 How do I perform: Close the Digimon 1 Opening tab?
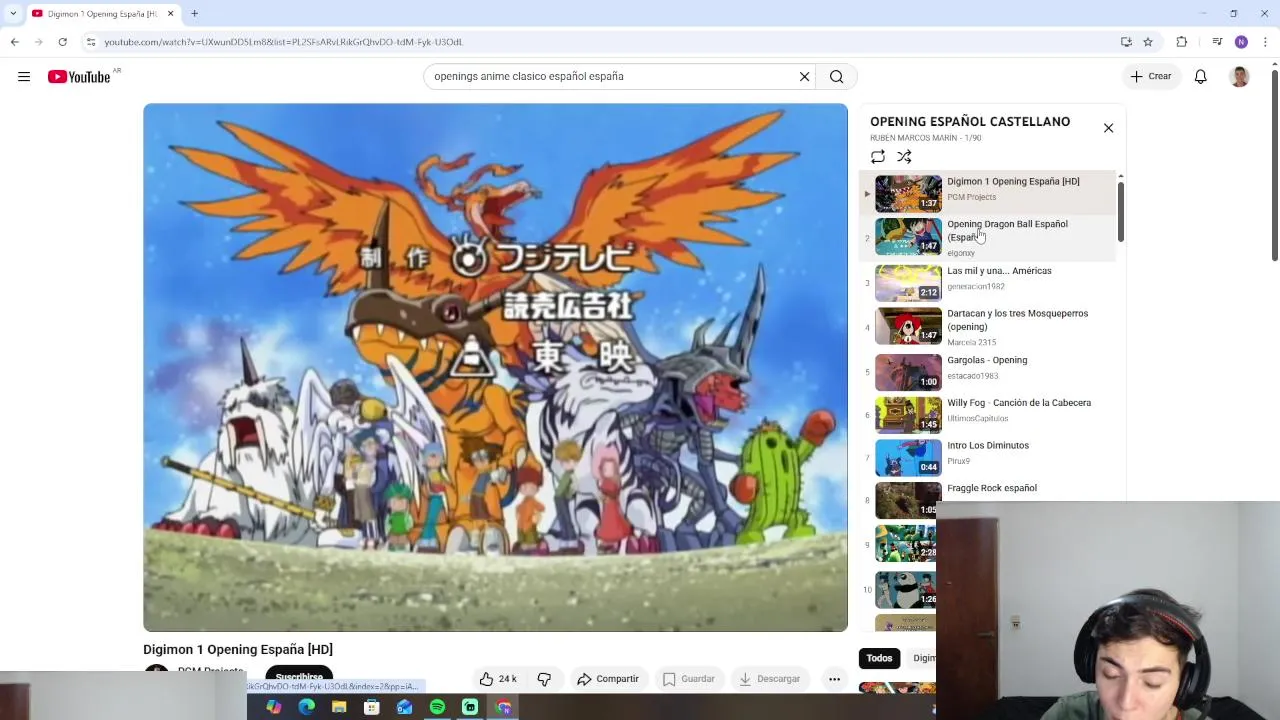pos(171,13)
